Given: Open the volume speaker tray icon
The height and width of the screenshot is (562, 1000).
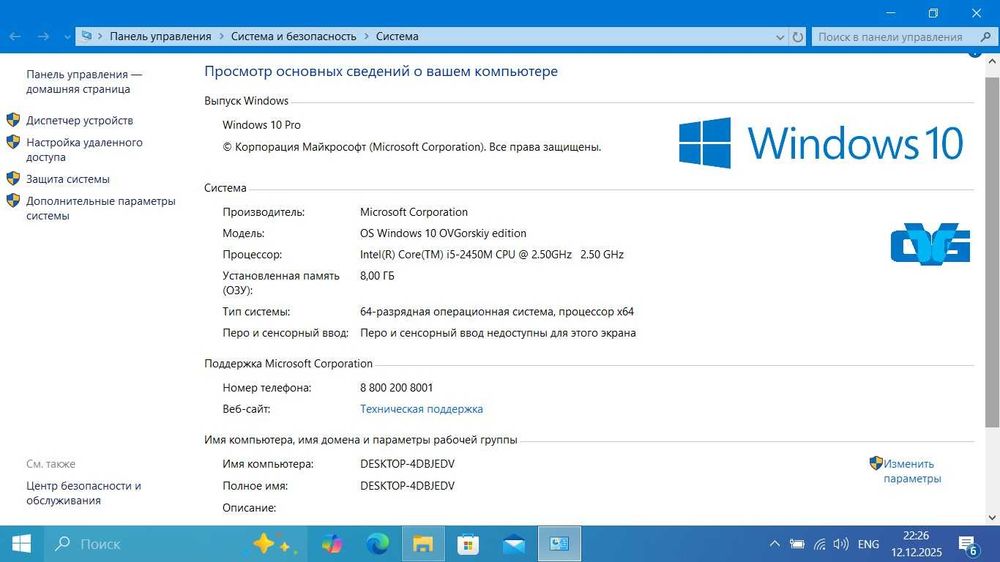Looking at the screenshot, I should pyautogui.click(x=841, y=544).
